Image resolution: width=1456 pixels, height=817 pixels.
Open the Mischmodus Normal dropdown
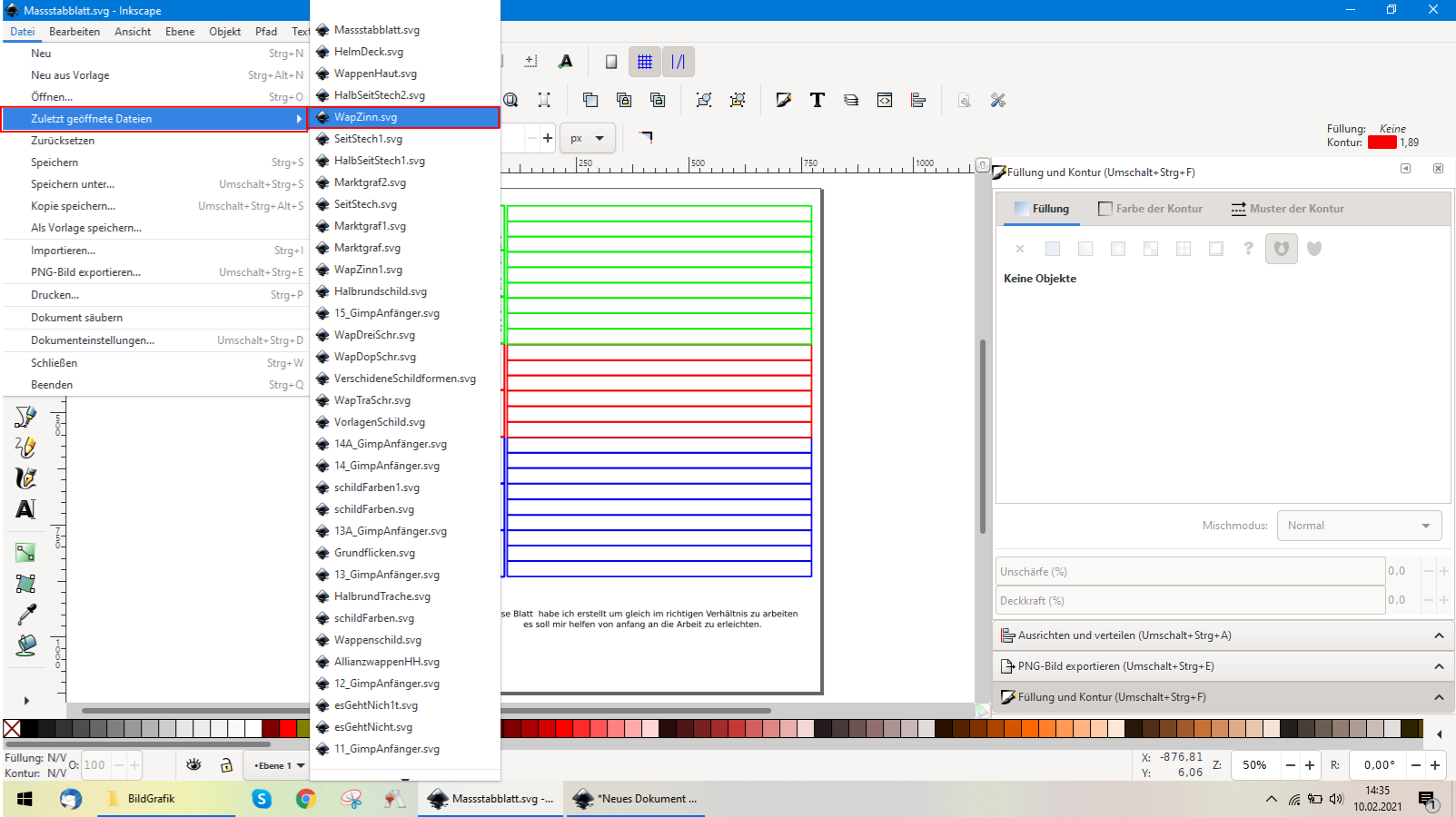[1359, 526]
